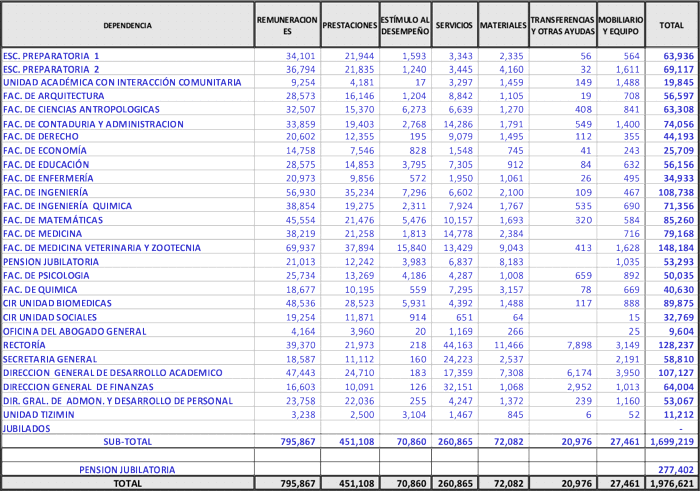Select the JUBILADOS row label
Image resolution: width=700 pixels, height=491 pixels.
(26, 429)
